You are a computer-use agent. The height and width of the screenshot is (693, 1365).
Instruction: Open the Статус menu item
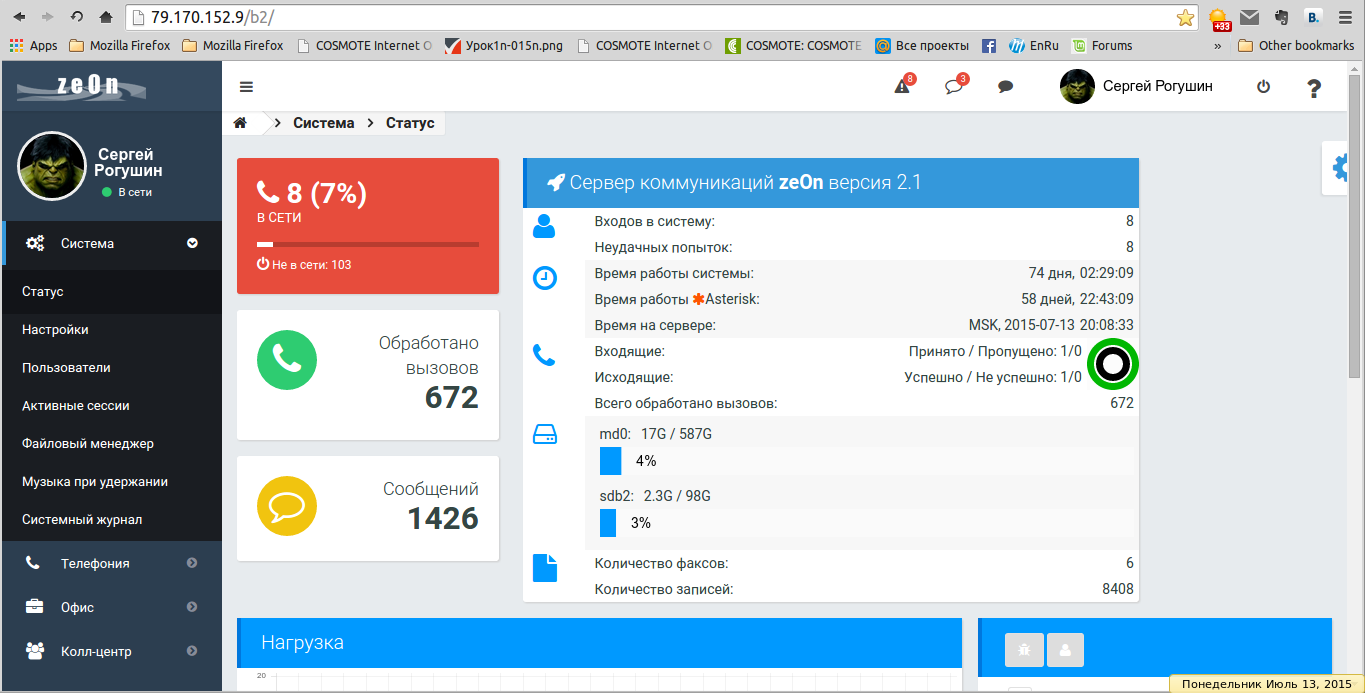(x=112, y=292)
